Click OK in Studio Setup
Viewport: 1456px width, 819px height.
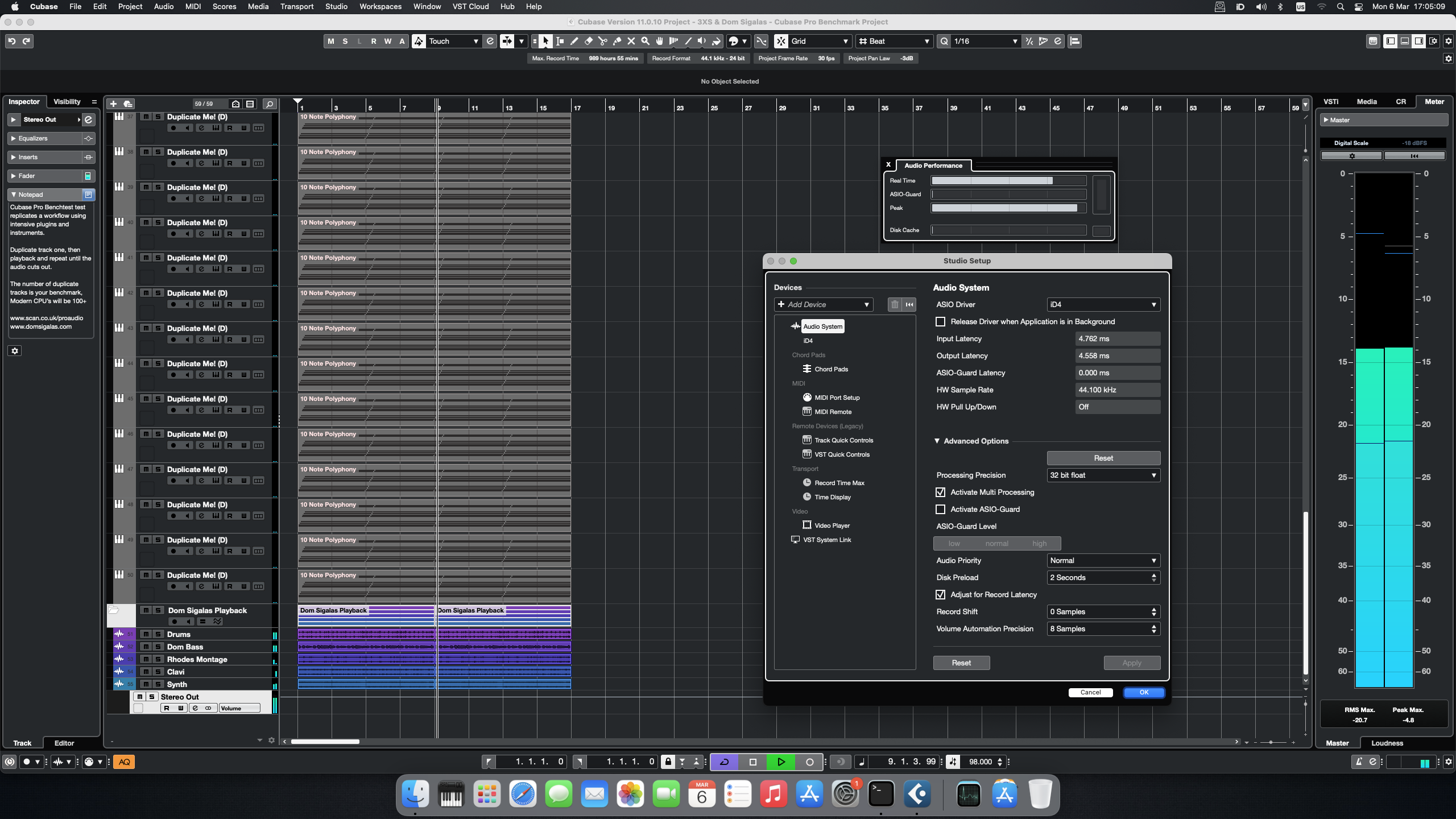coord(1144,692)
